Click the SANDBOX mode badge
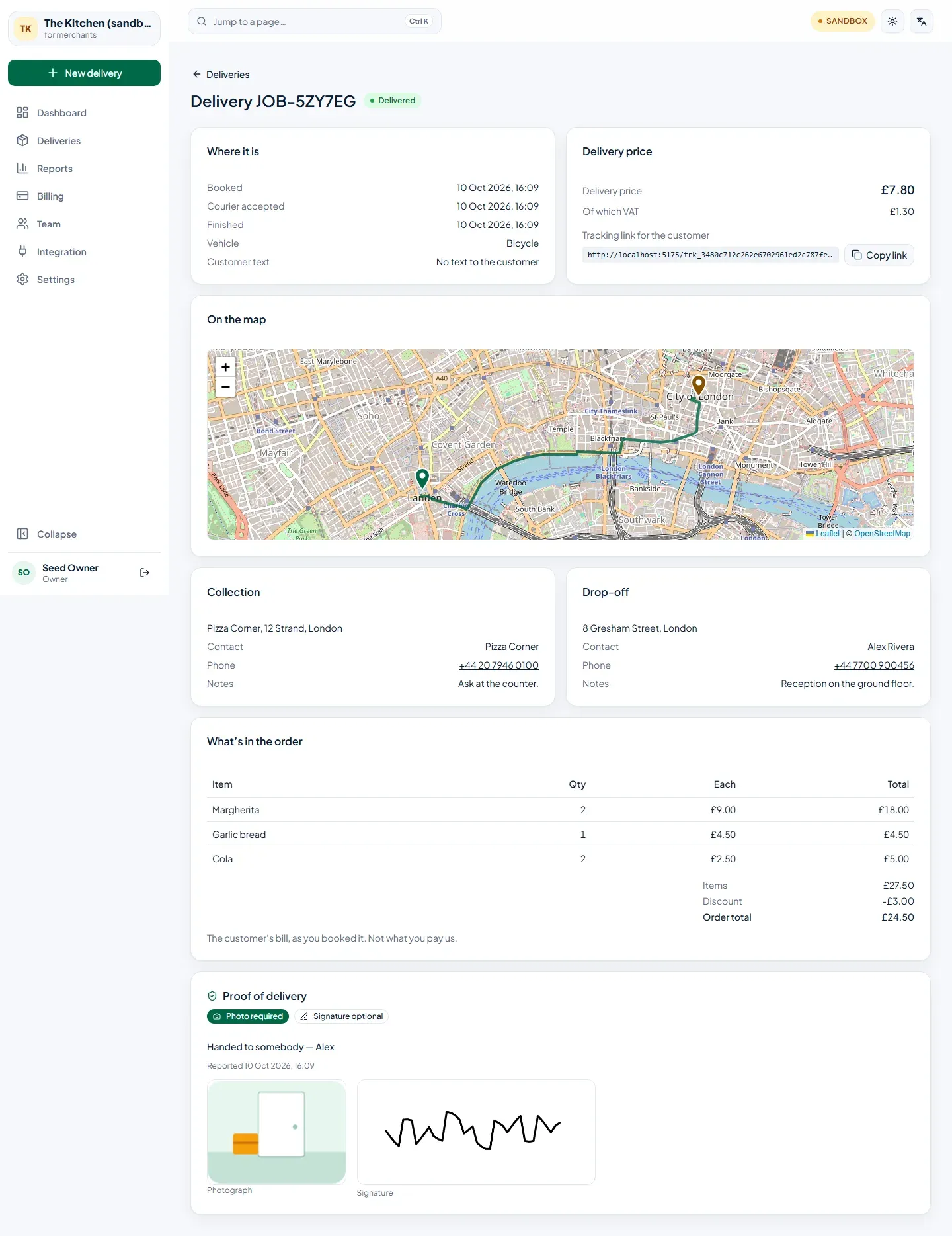Image resolution: width=952 pixels, height=1236 pixels. tap(843, 21)
